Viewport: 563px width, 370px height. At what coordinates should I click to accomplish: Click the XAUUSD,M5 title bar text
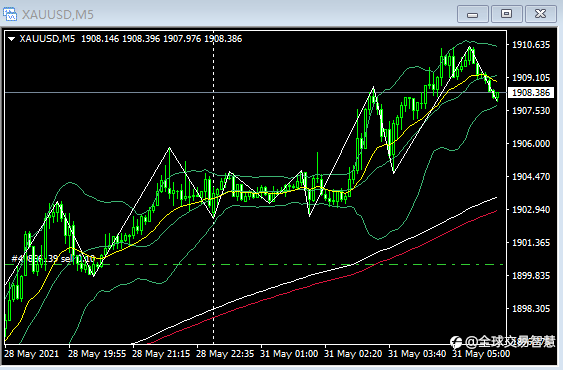point(57,15)
